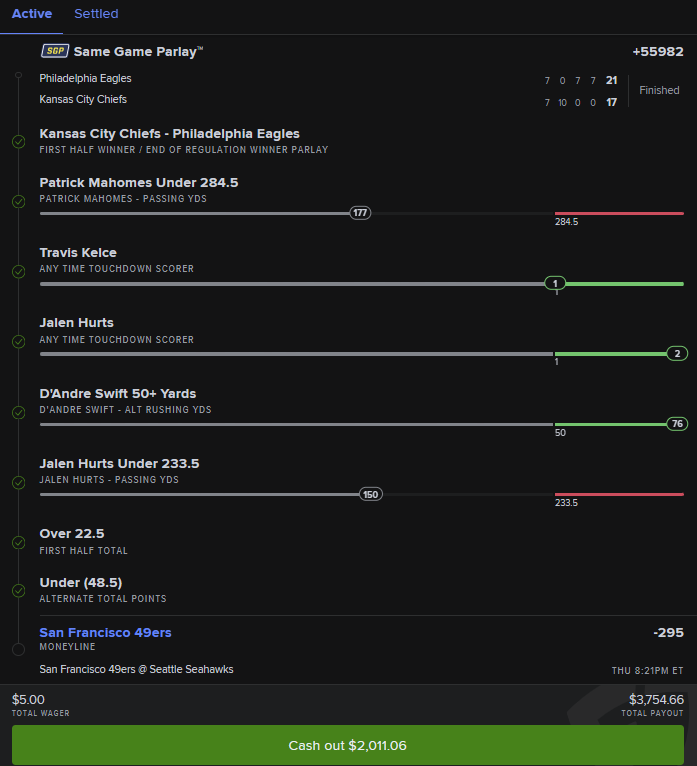Click the check icon next to D'Andre Swift
The image size is (697, 766).
tap(19, 412)
